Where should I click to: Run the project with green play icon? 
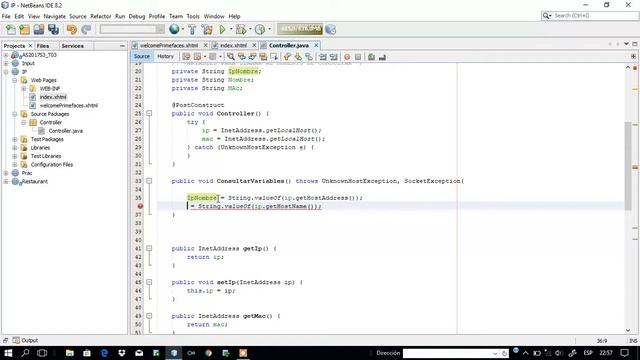(222, 29)
